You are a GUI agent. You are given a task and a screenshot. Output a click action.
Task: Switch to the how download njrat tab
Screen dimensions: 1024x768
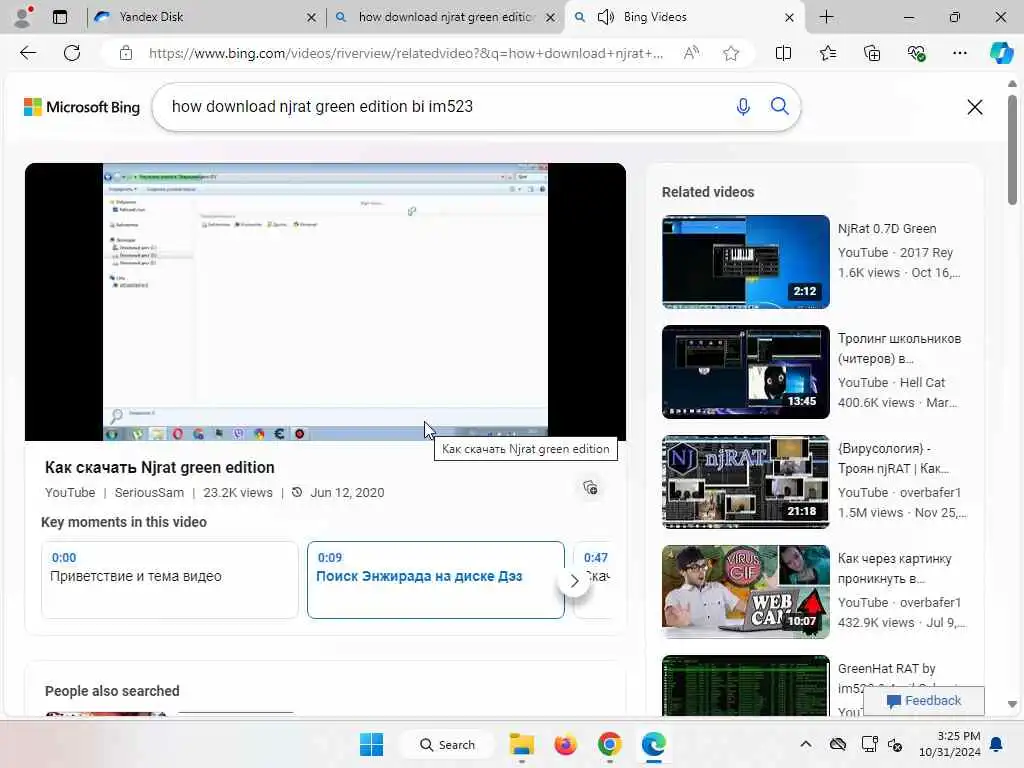point(447,17)
